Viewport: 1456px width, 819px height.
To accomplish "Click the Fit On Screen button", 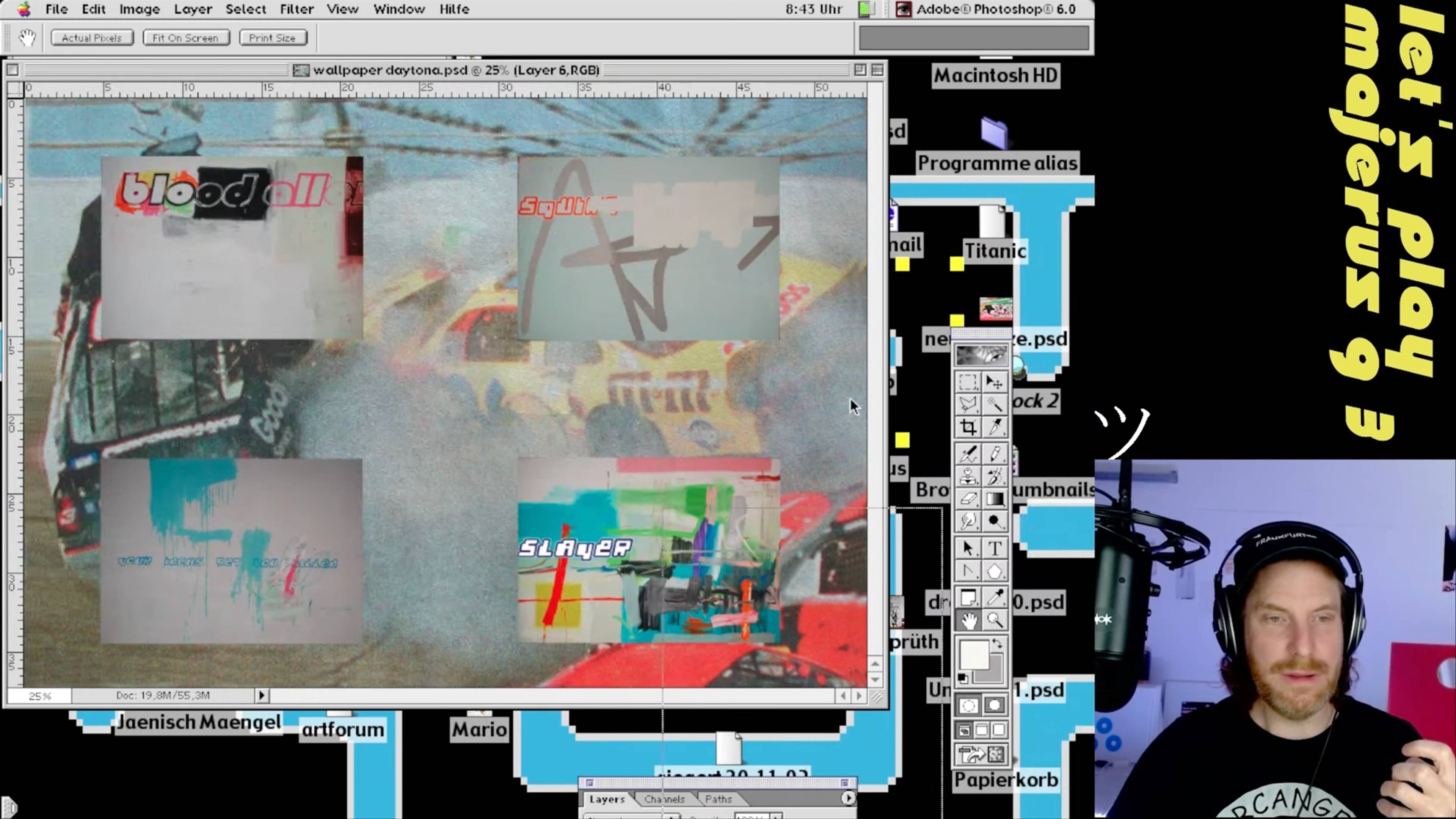I will pos(185,38).
